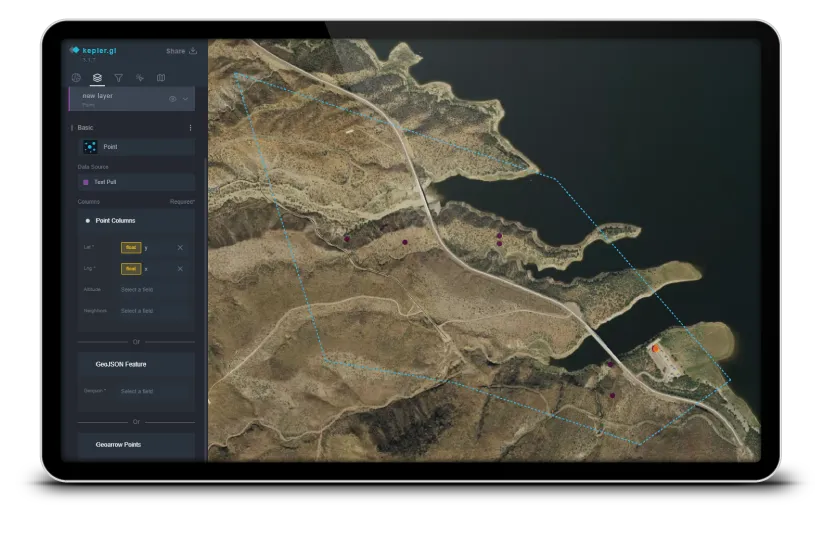Viewport: 821px width, 534px height.
Task: Switch to the Layers tab icon
Action: click(x=97, y=77)
